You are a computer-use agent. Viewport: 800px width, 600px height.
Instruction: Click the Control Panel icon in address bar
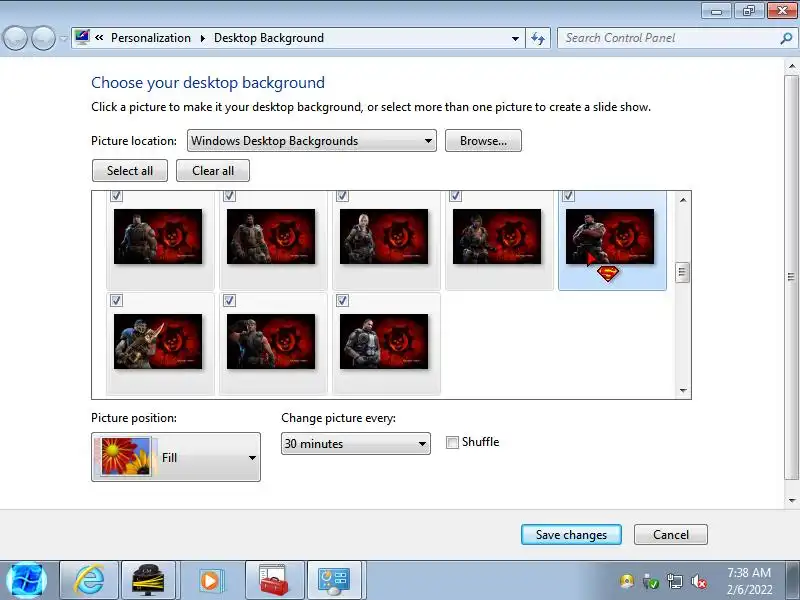pos(82,37)
